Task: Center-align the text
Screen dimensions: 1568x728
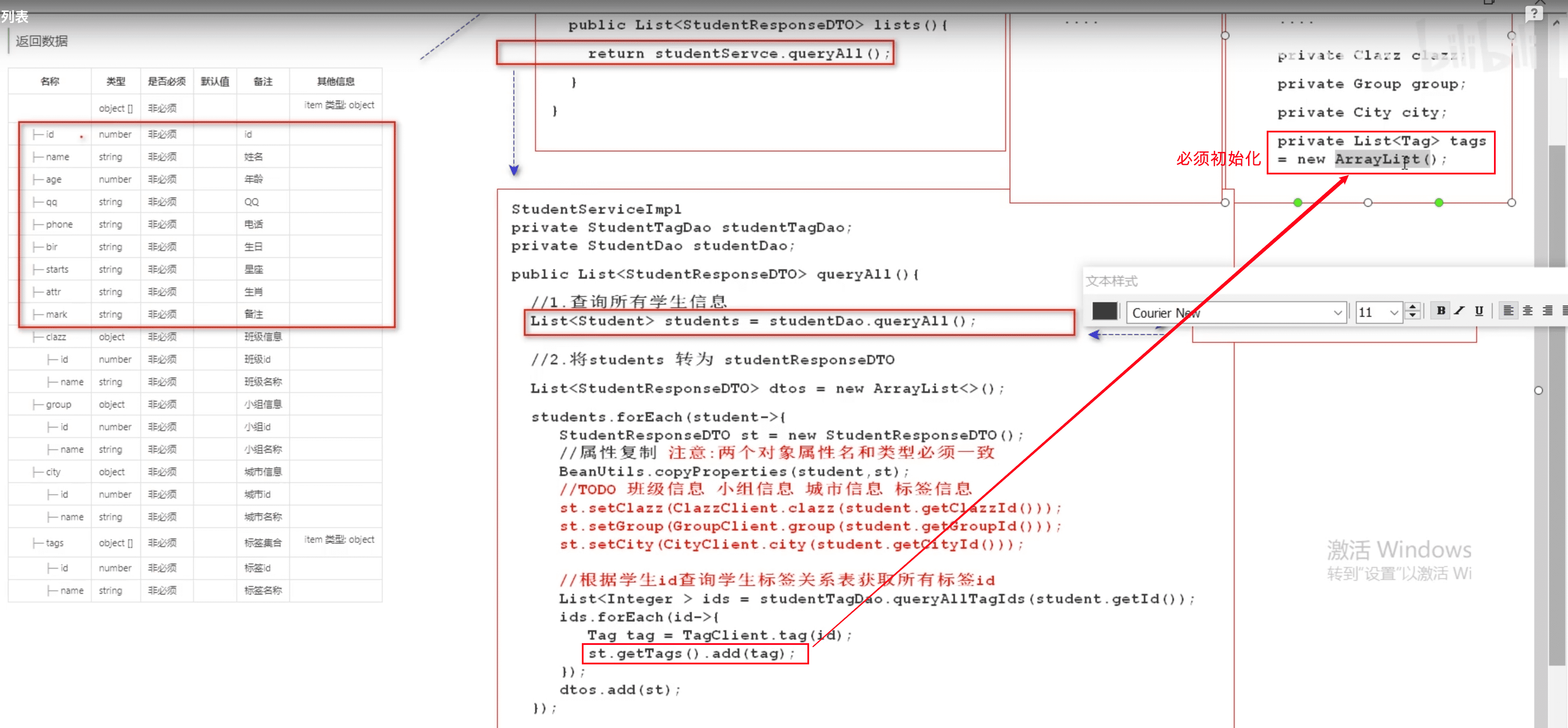Action: [1528, 311]
